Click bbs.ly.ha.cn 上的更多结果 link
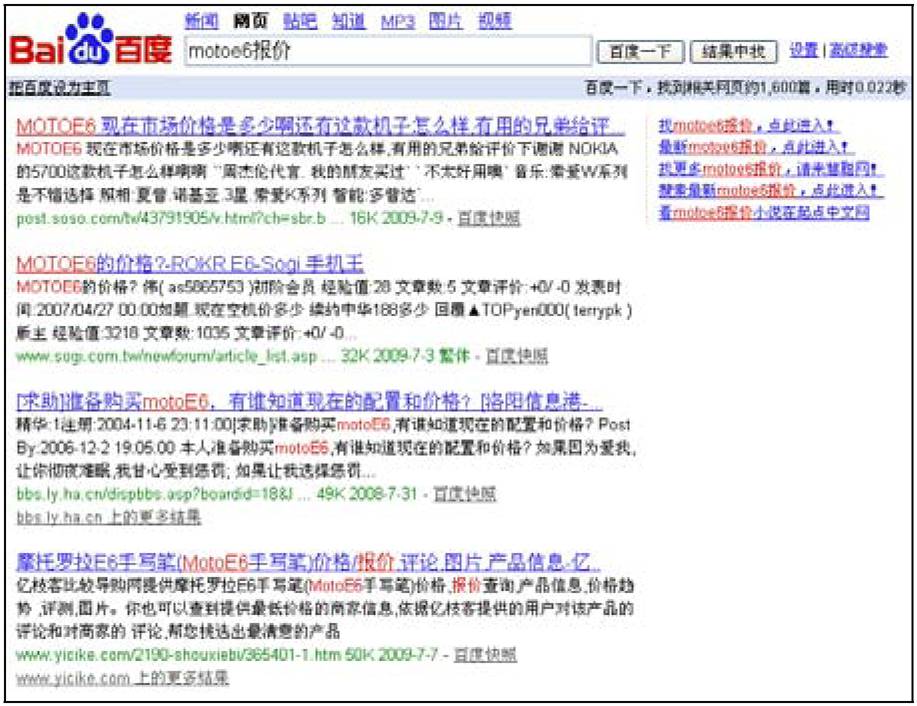The height and width of the screenshot is (706, 917). [x=109, y=517]
